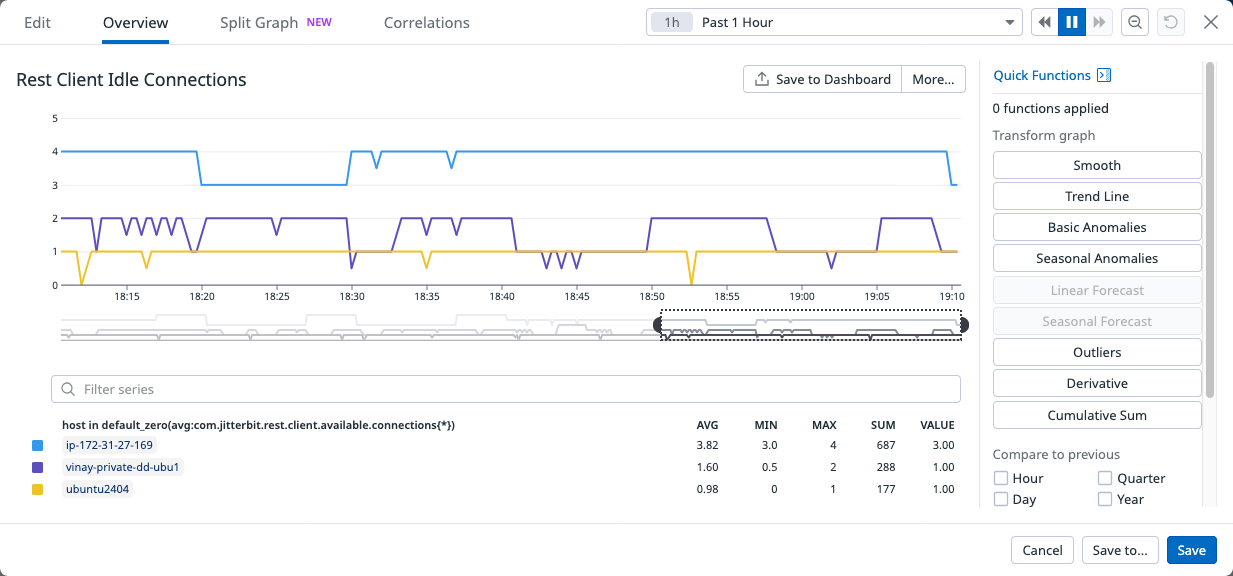This screenshot has height=576, width=1233.
Task: Pause live graph updates
Action: [x=1072, y=22]
